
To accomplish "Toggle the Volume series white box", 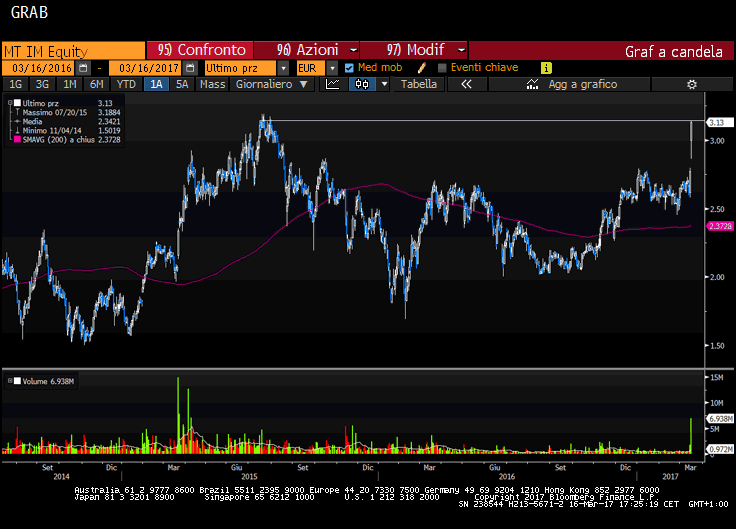I will point(17,381).
